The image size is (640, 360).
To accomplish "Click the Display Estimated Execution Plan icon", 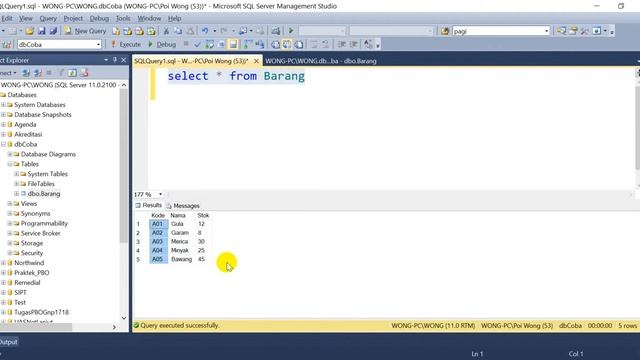I will point(209,44).
